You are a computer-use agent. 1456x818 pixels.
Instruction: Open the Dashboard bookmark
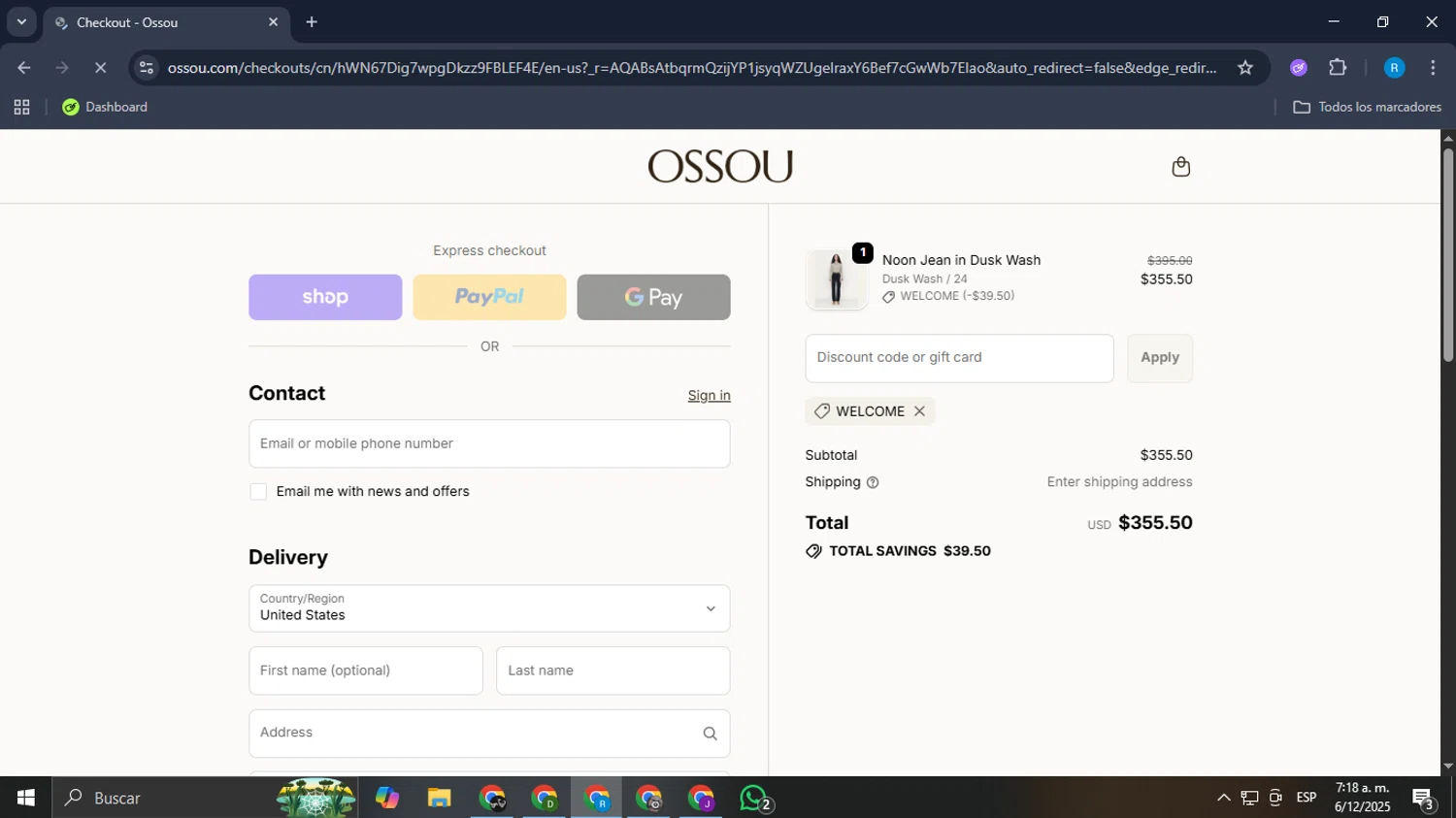point(105,108)
